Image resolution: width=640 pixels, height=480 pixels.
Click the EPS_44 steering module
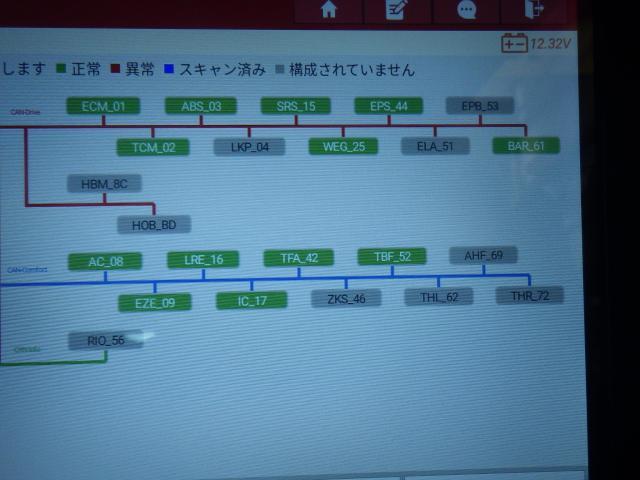388,106
